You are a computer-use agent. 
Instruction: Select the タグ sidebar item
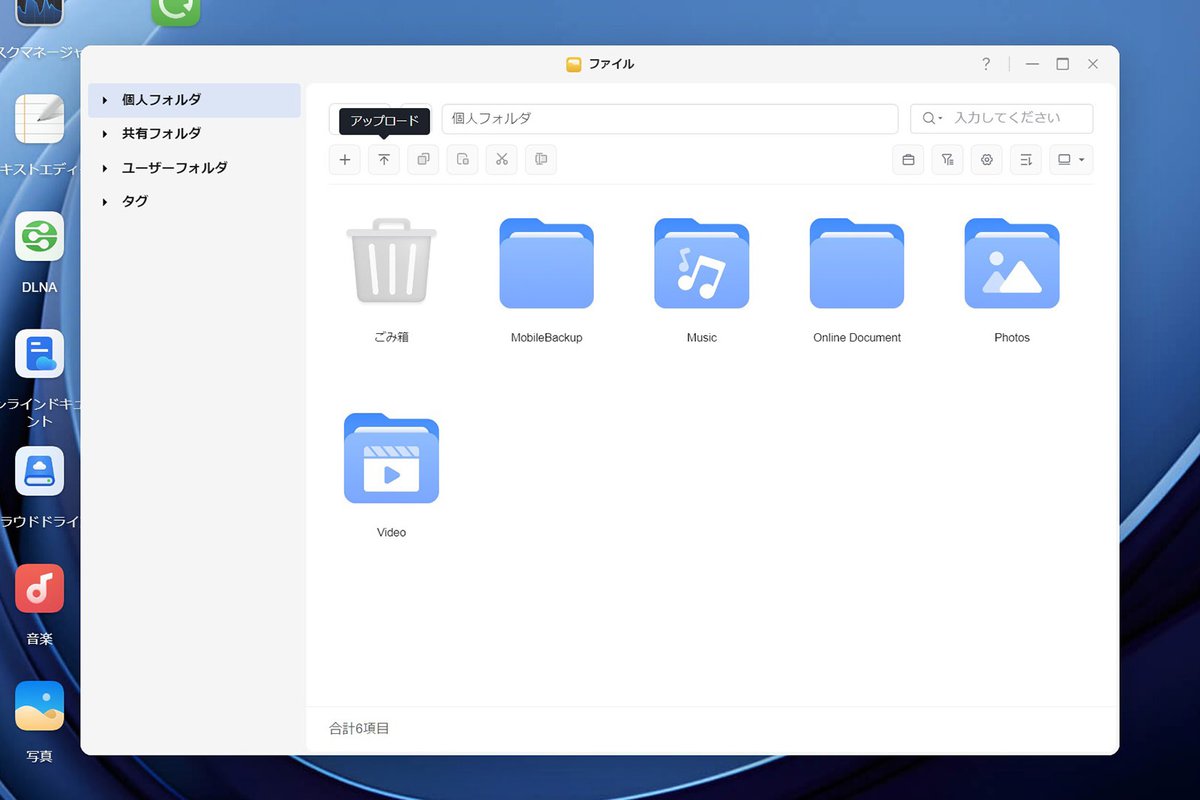coord(135,202)
